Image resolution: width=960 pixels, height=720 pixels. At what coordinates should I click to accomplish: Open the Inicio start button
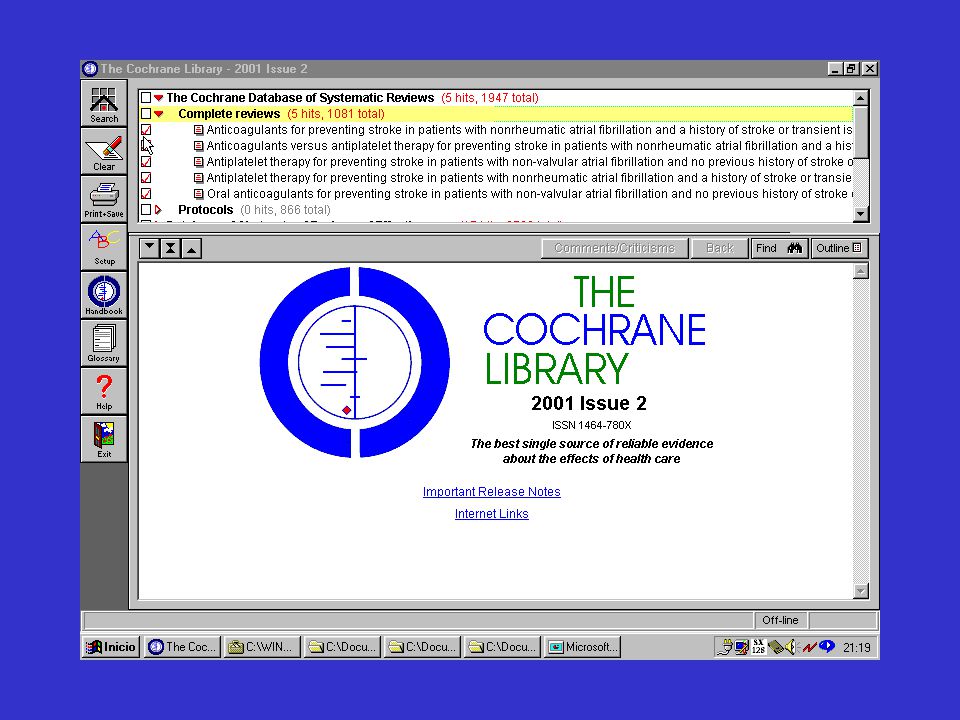click(x=111, y=647)
